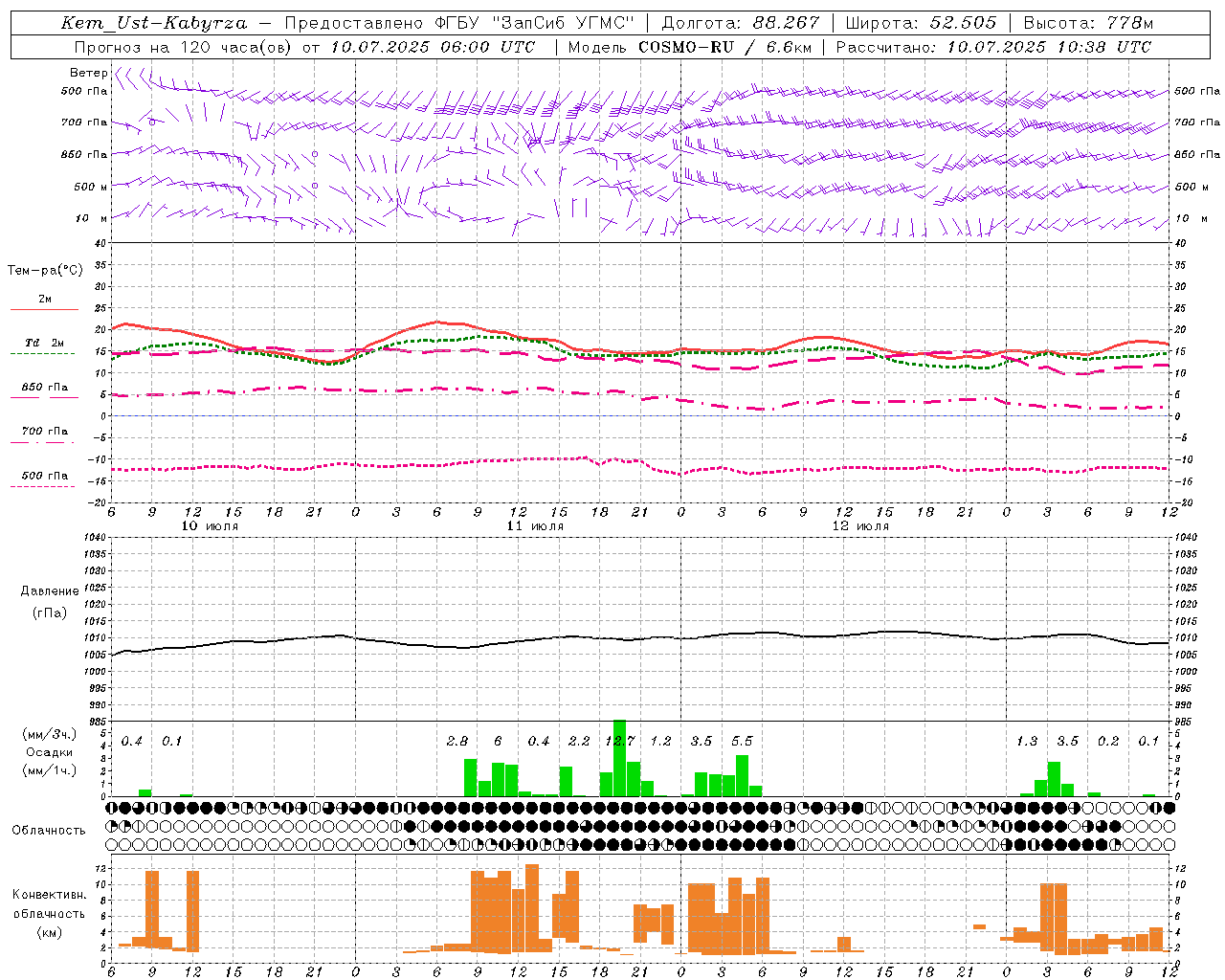
Task: Select the calculation time 10.07.2025 10:38 UTC
Action: (1049, 47)
